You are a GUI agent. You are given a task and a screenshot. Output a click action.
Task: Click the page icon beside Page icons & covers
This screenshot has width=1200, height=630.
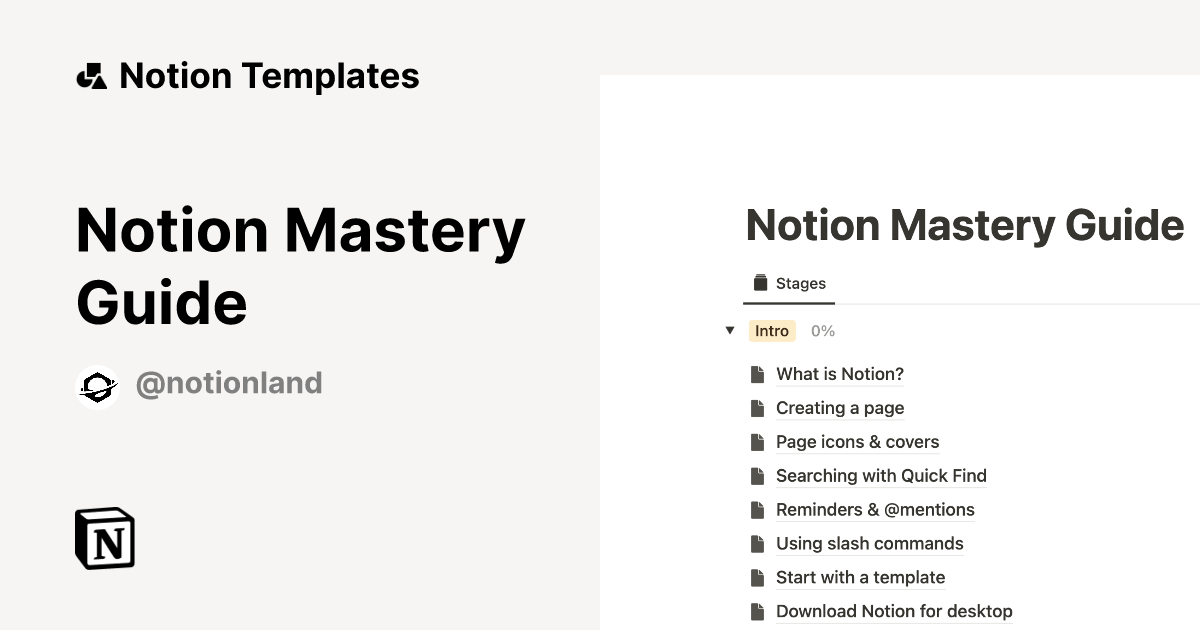click(x=758, y=442)
